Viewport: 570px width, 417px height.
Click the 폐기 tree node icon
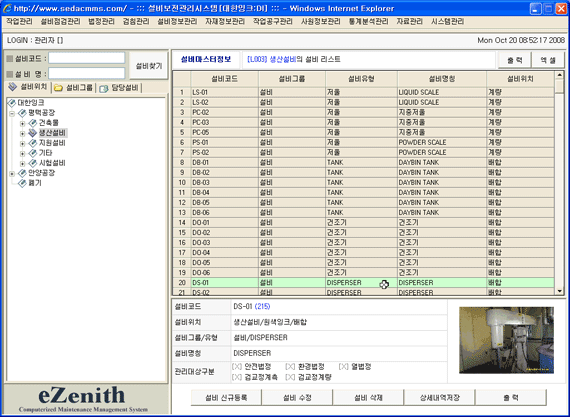[x=22, y=183]
